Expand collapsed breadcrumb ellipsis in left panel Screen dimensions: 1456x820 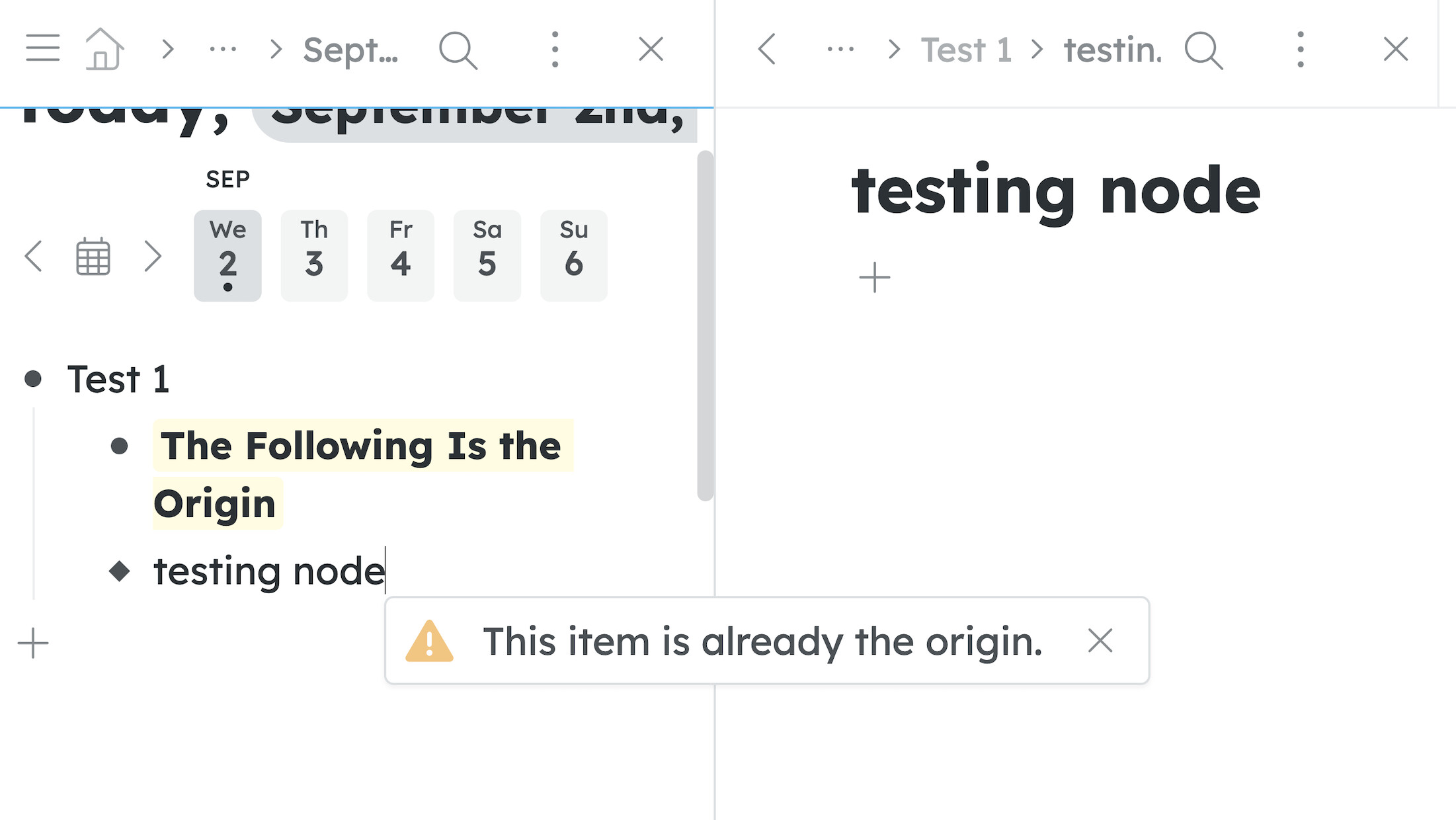pyautogui.click(x=223, y=50)
